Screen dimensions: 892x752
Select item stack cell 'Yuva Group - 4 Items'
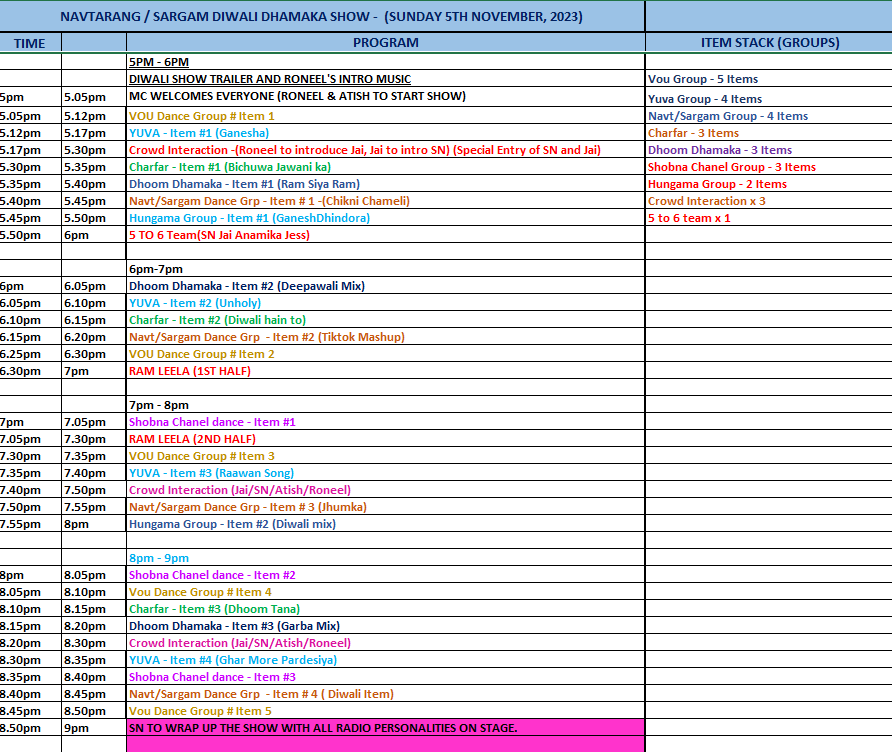point(769,98)
